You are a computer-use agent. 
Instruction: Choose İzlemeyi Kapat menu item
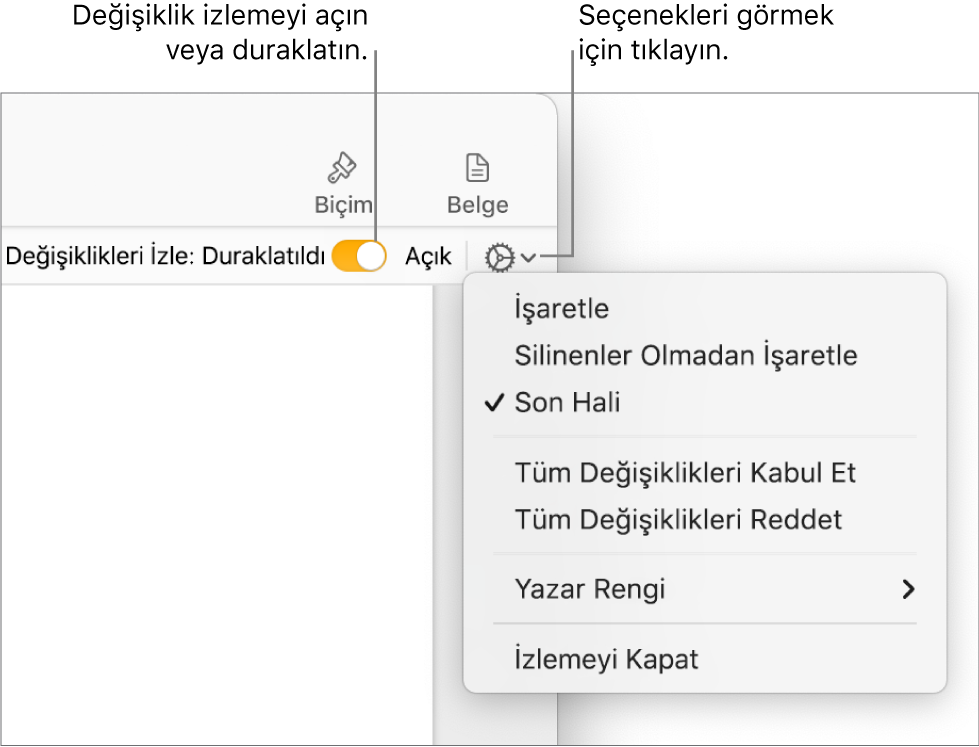(606, 660)
